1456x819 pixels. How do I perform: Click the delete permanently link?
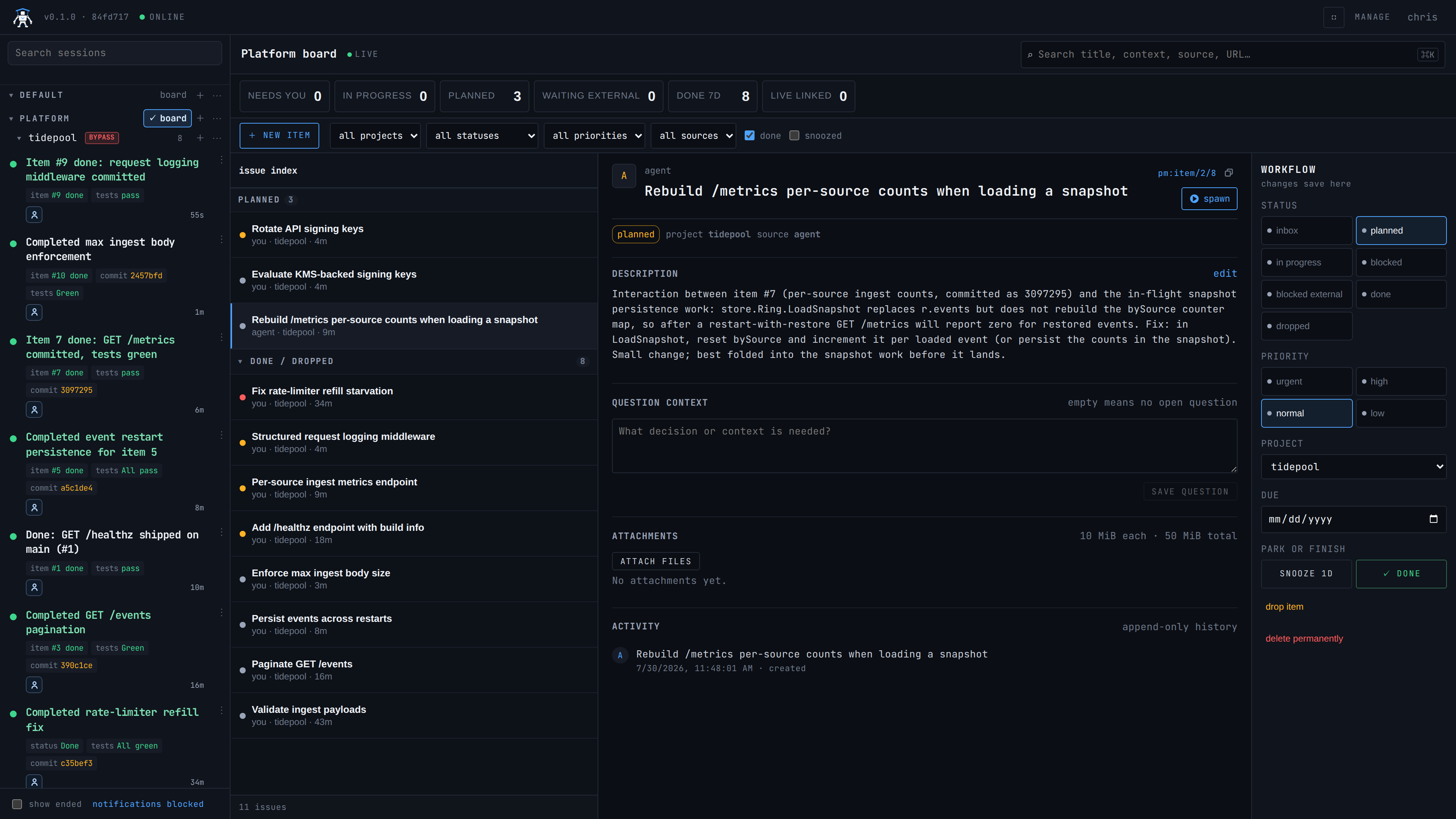(1304, 639)
